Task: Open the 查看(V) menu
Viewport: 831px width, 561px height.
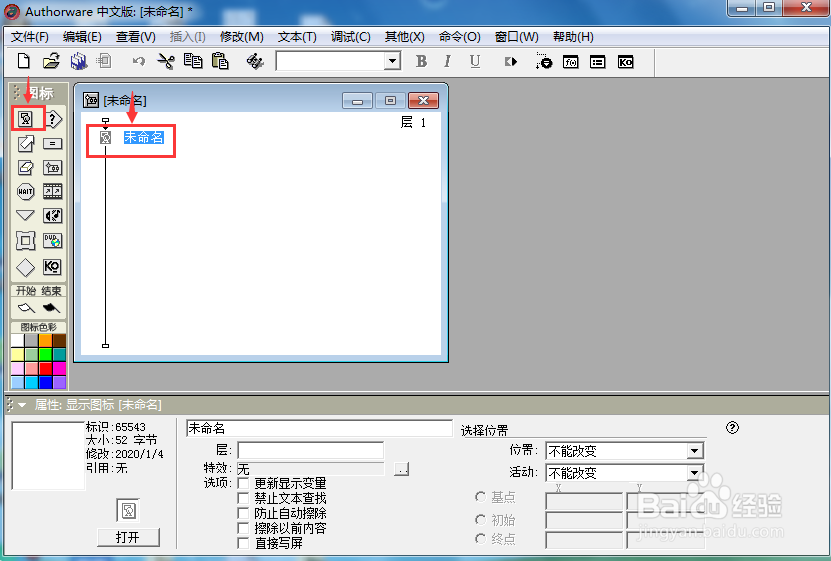Action: click(x=136, y=37)
